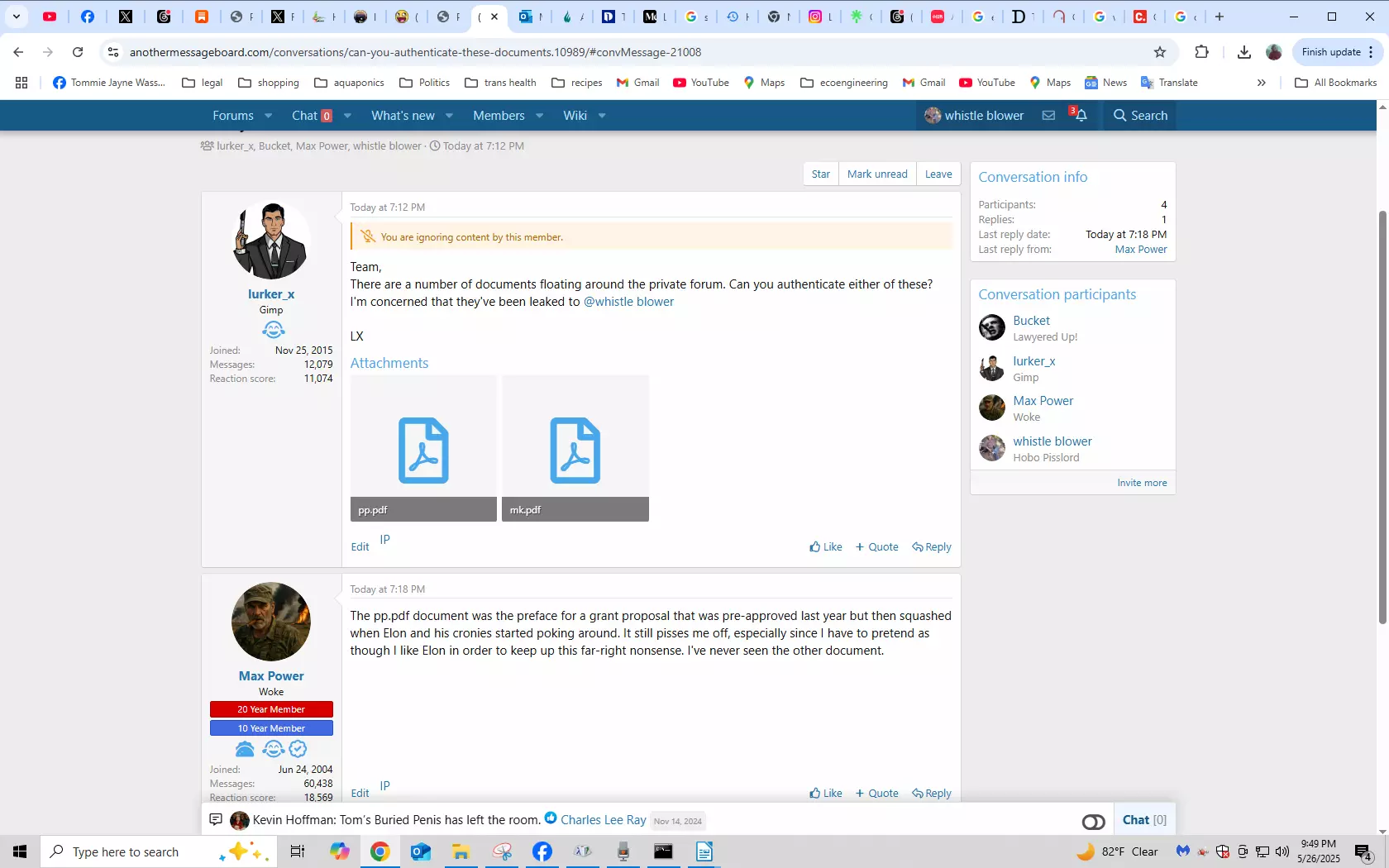Open the tab search dropdown arrow
Viewport: 1389px width, 868px height.
(x=17, y=17)
